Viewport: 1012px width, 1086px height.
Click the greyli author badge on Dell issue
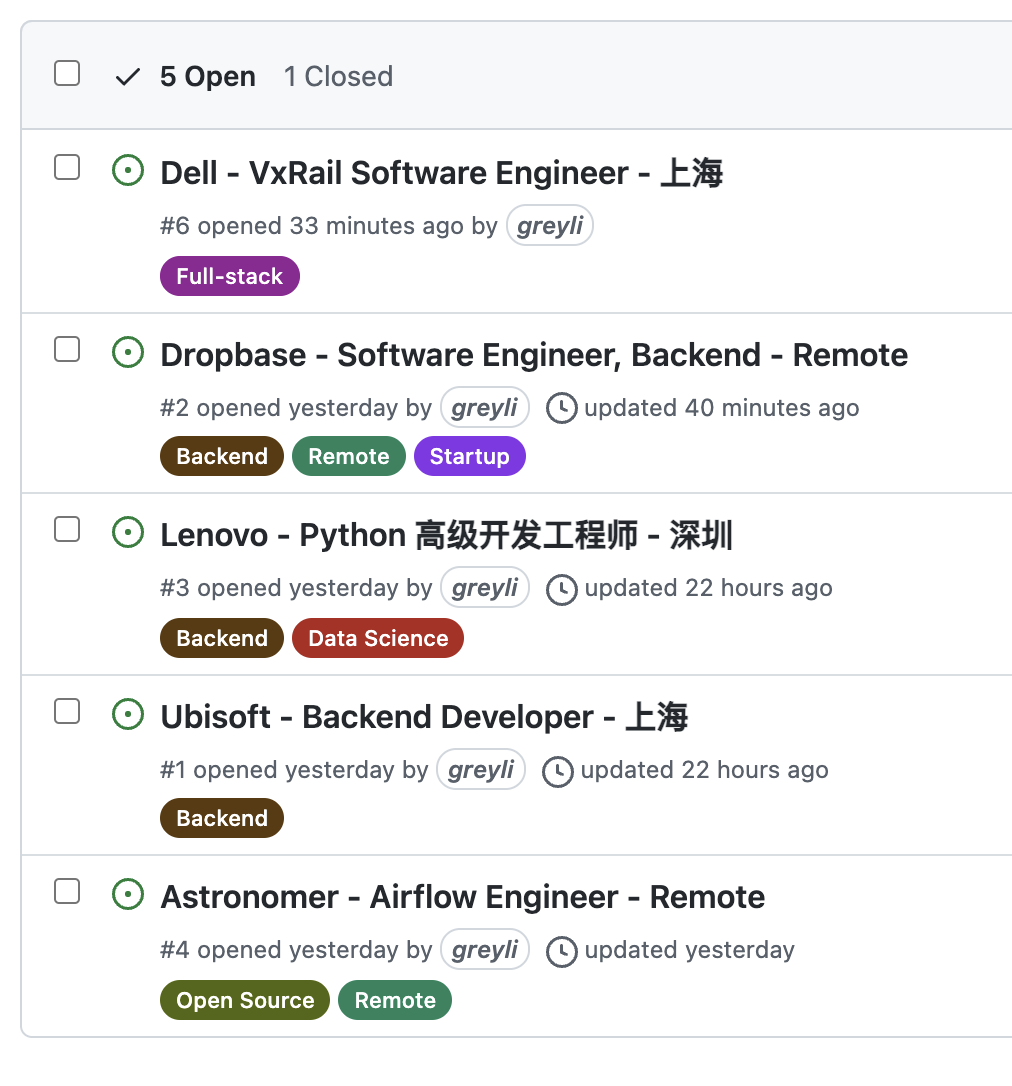pos(550,226)
